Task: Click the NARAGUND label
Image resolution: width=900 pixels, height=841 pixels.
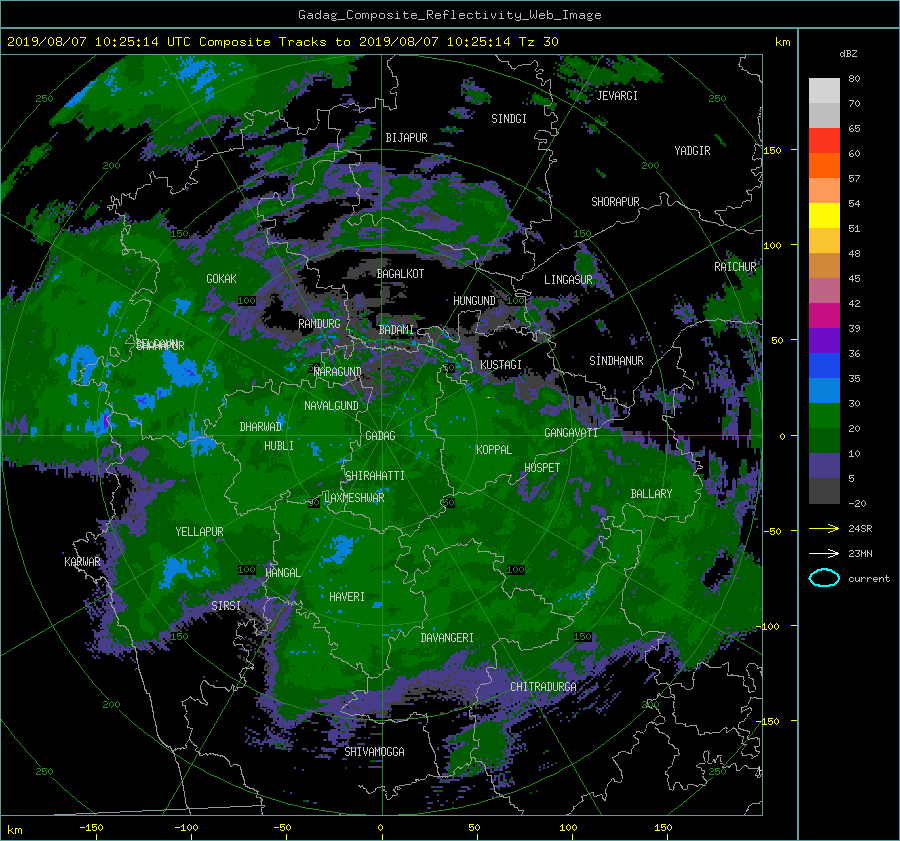Action: (338, 372)
